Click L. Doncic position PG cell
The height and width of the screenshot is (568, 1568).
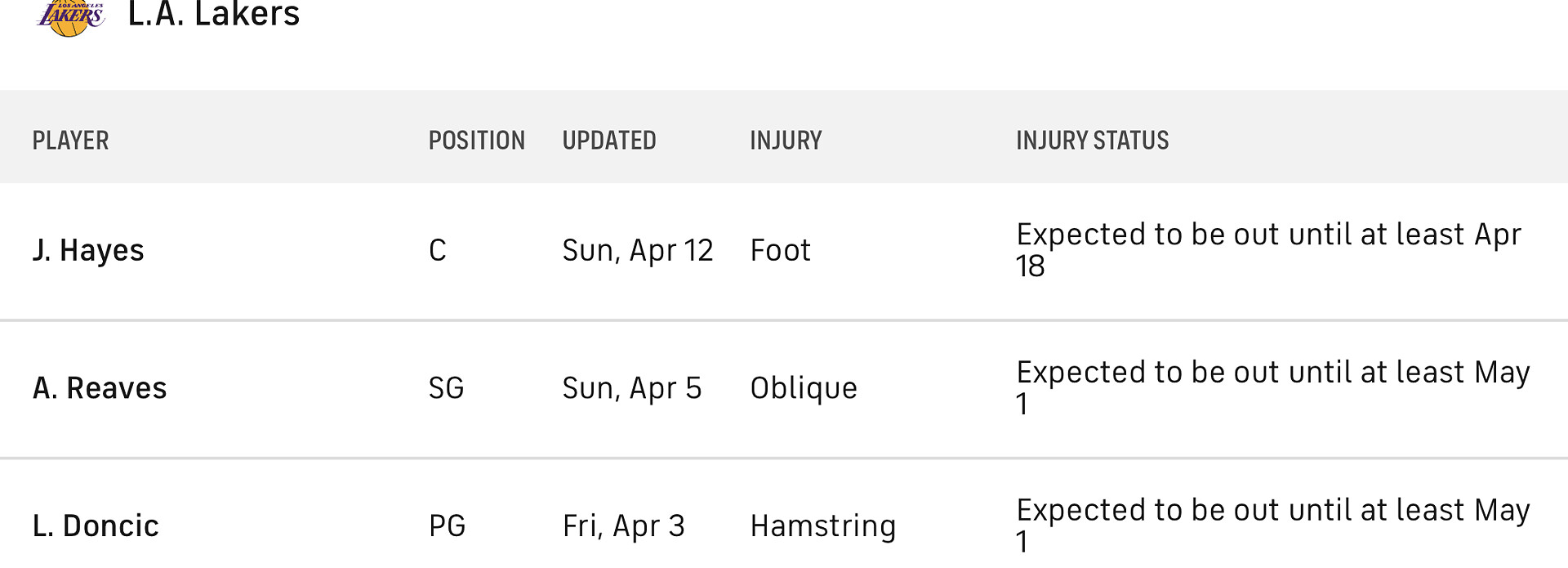pyautogui.click(x=447, y=526)
